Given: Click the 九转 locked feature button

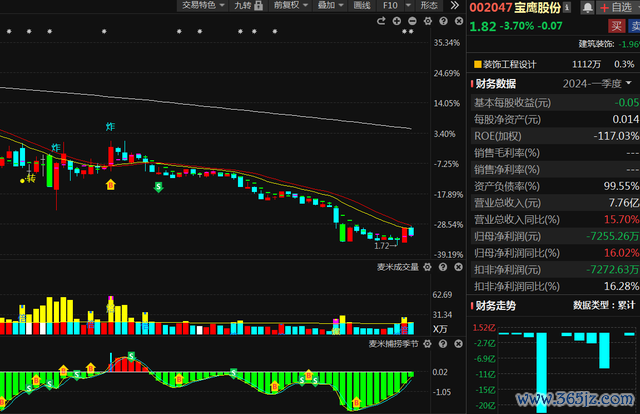Looking at the screenshot, I should coord(248,5).
